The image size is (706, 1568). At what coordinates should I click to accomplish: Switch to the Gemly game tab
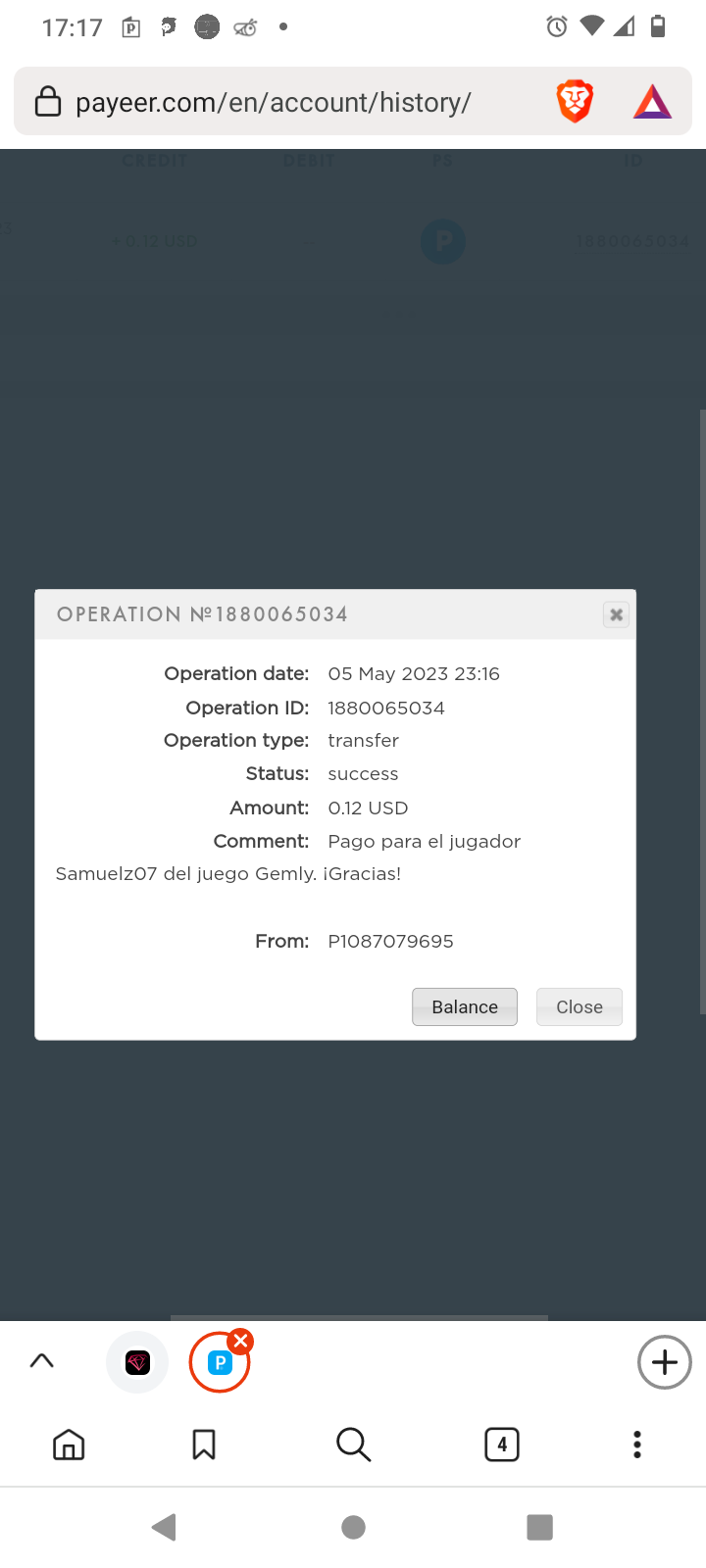(137, 1362)
